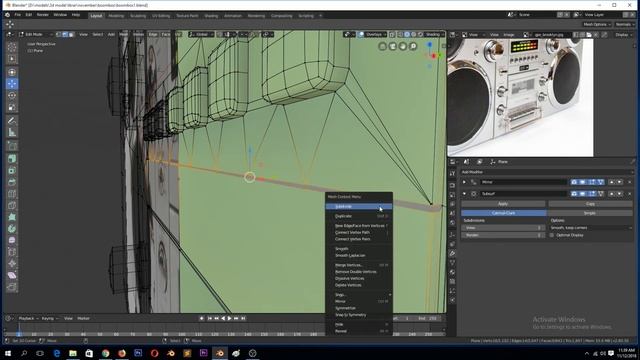640x360 pixels.
Task: Open the Global transform orientation dropdown
Action: (201, 35)
